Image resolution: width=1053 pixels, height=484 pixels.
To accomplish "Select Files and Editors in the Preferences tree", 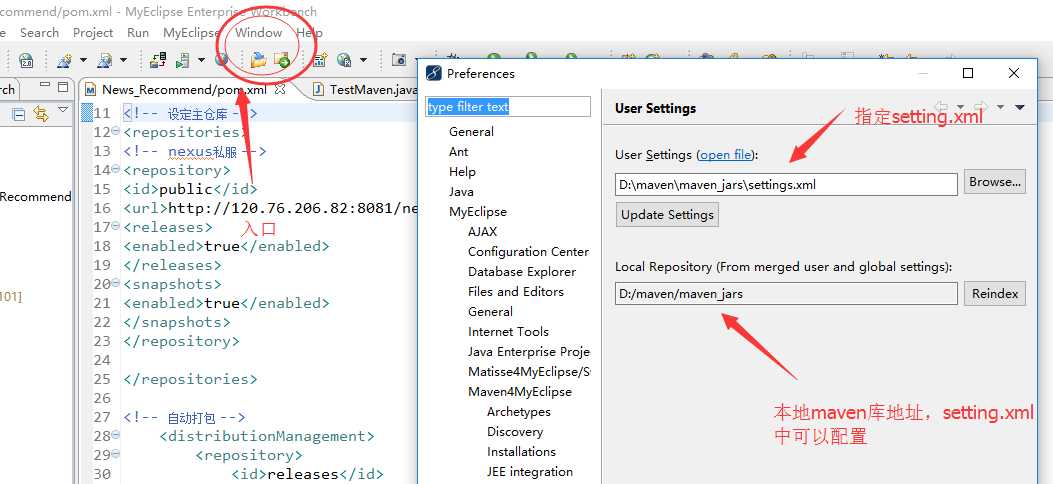I will pyautogui.click(x=516, y=291).
